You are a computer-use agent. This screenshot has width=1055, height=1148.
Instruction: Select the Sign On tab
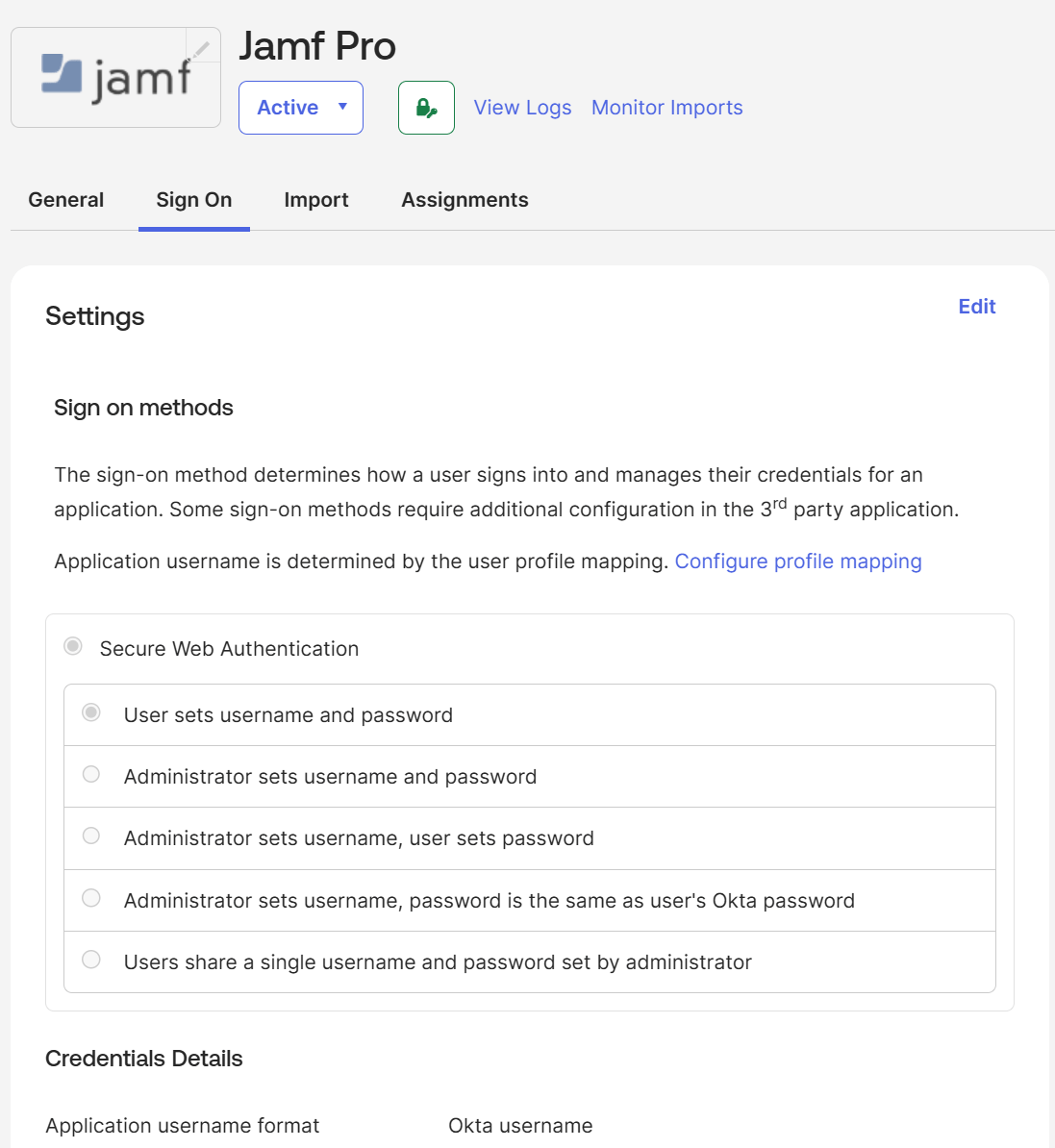coord(194,200)
